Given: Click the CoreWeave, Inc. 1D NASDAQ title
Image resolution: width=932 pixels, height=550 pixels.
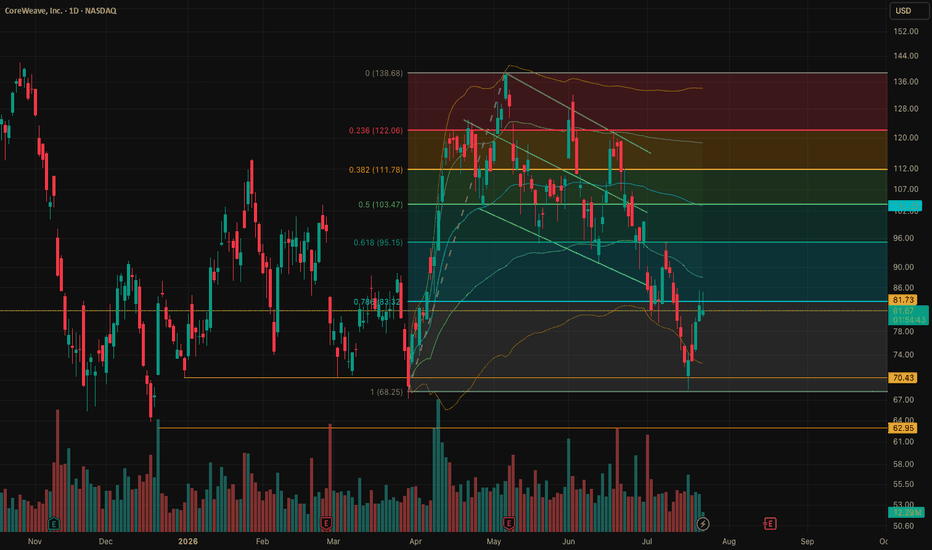Looking at the screenshot, I should tap(61, 11).
